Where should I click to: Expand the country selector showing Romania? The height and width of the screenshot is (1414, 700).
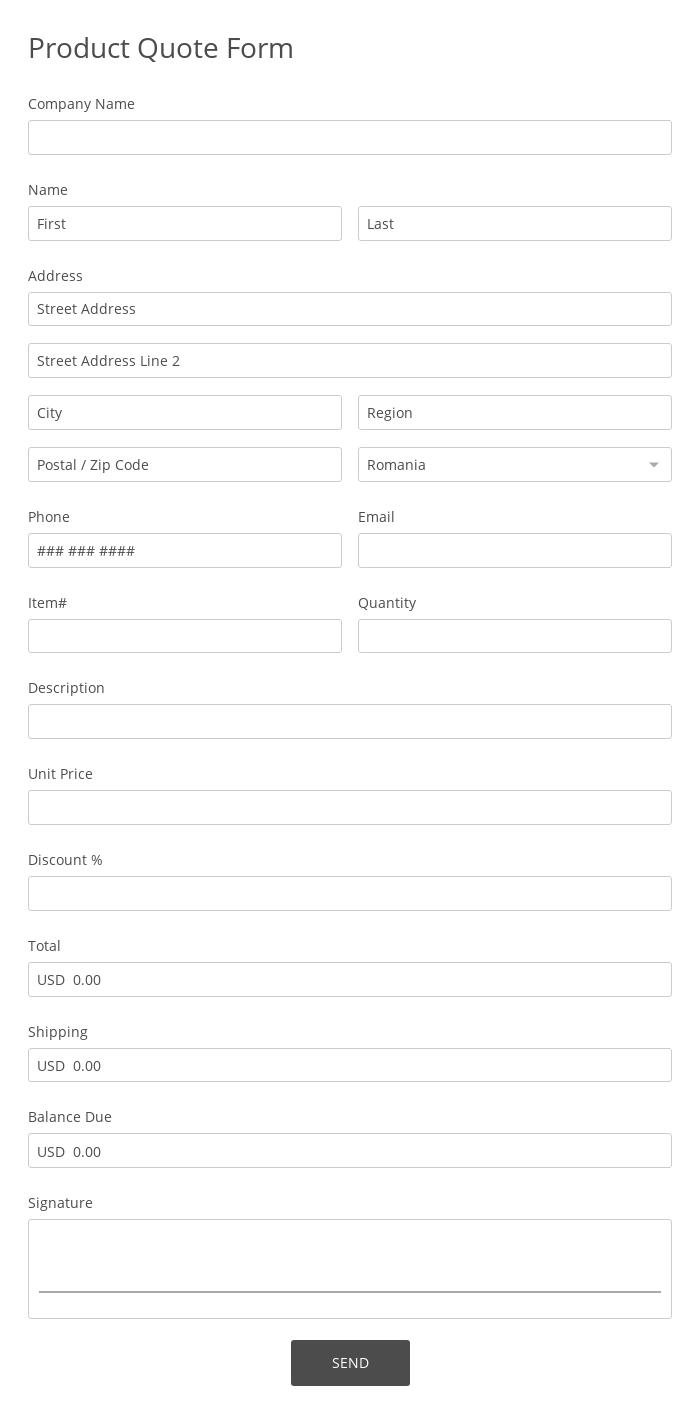point(515,464)
